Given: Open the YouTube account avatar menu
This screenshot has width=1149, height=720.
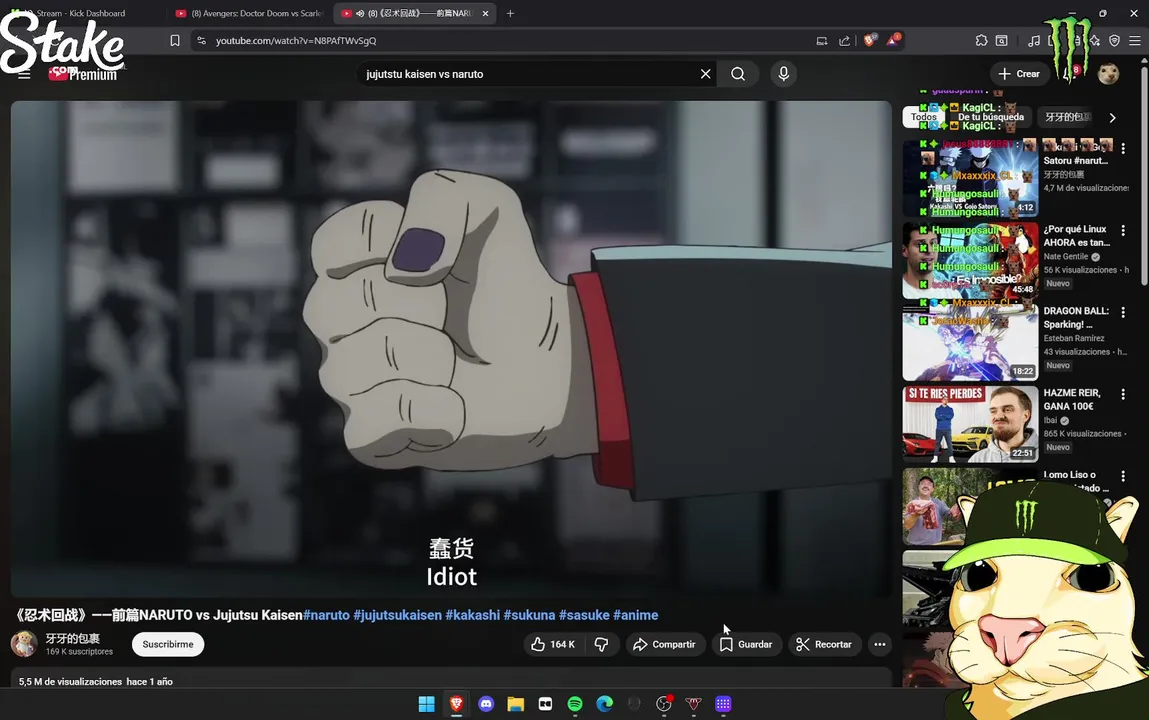Looking at the screenshot, I should (1108, 74).
